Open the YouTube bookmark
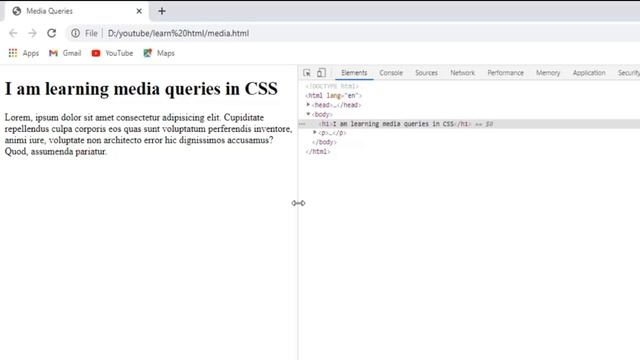Viewport: 640px width, 360px height. point(113,53)
